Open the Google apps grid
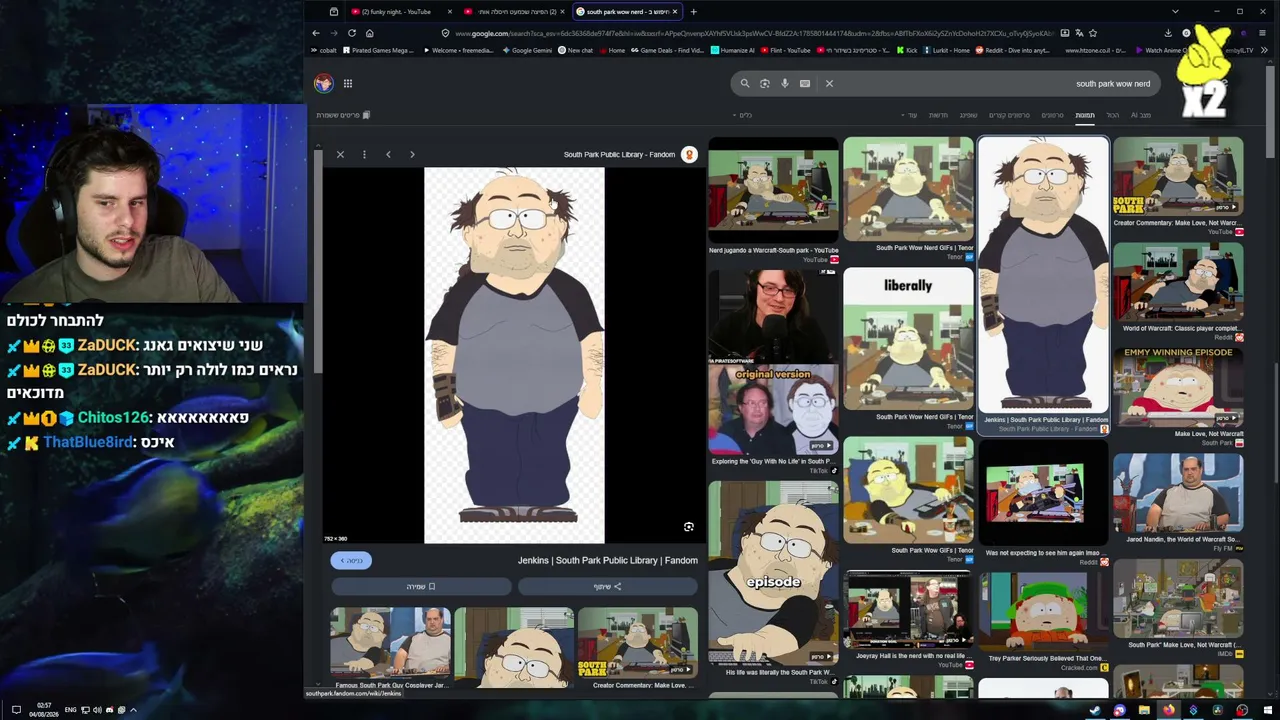The height and width of the screenshot is (720, 1280). click(x=348, y=83)
